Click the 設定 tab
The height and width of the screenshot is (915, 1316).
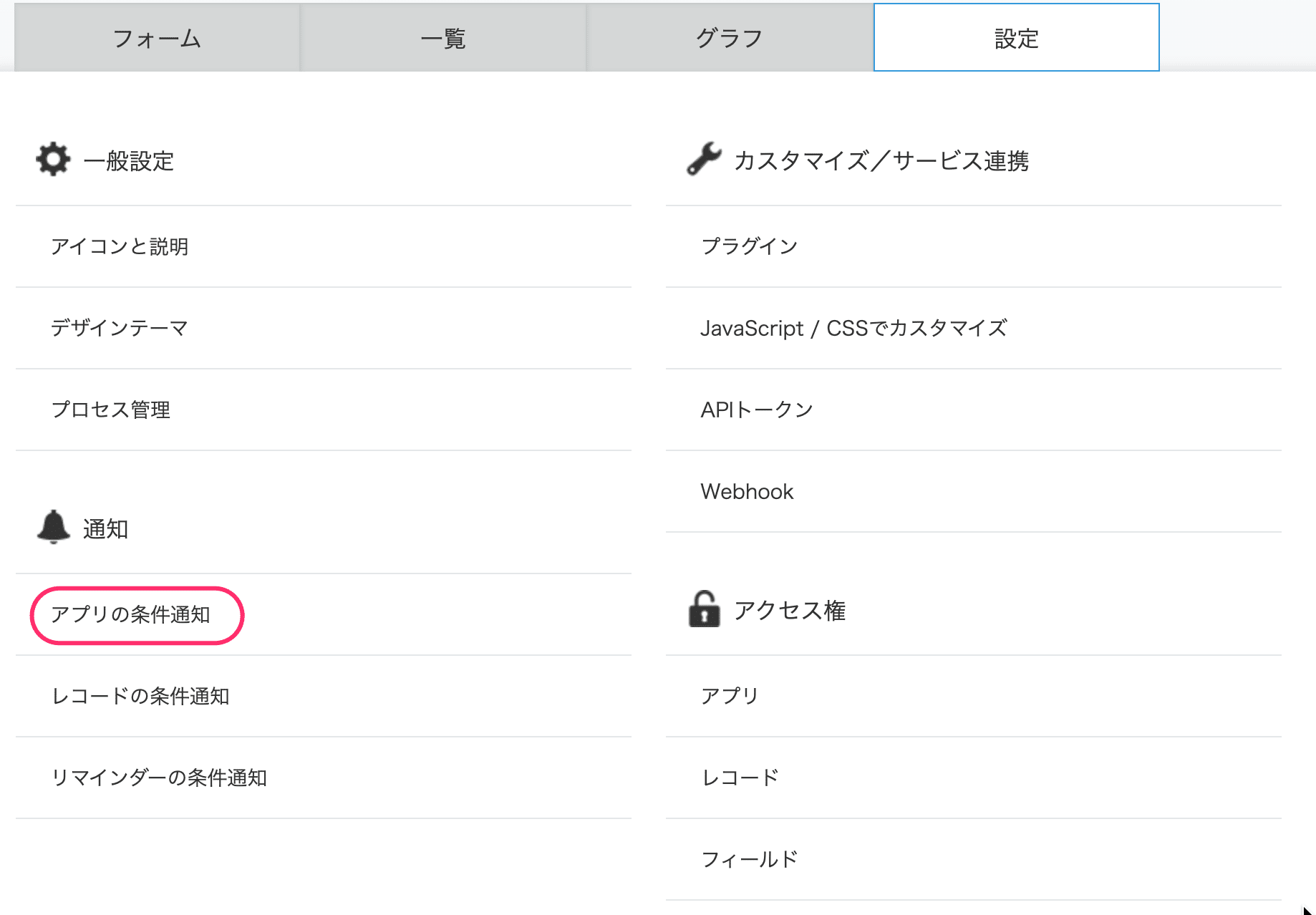(x=1016, y=37)
